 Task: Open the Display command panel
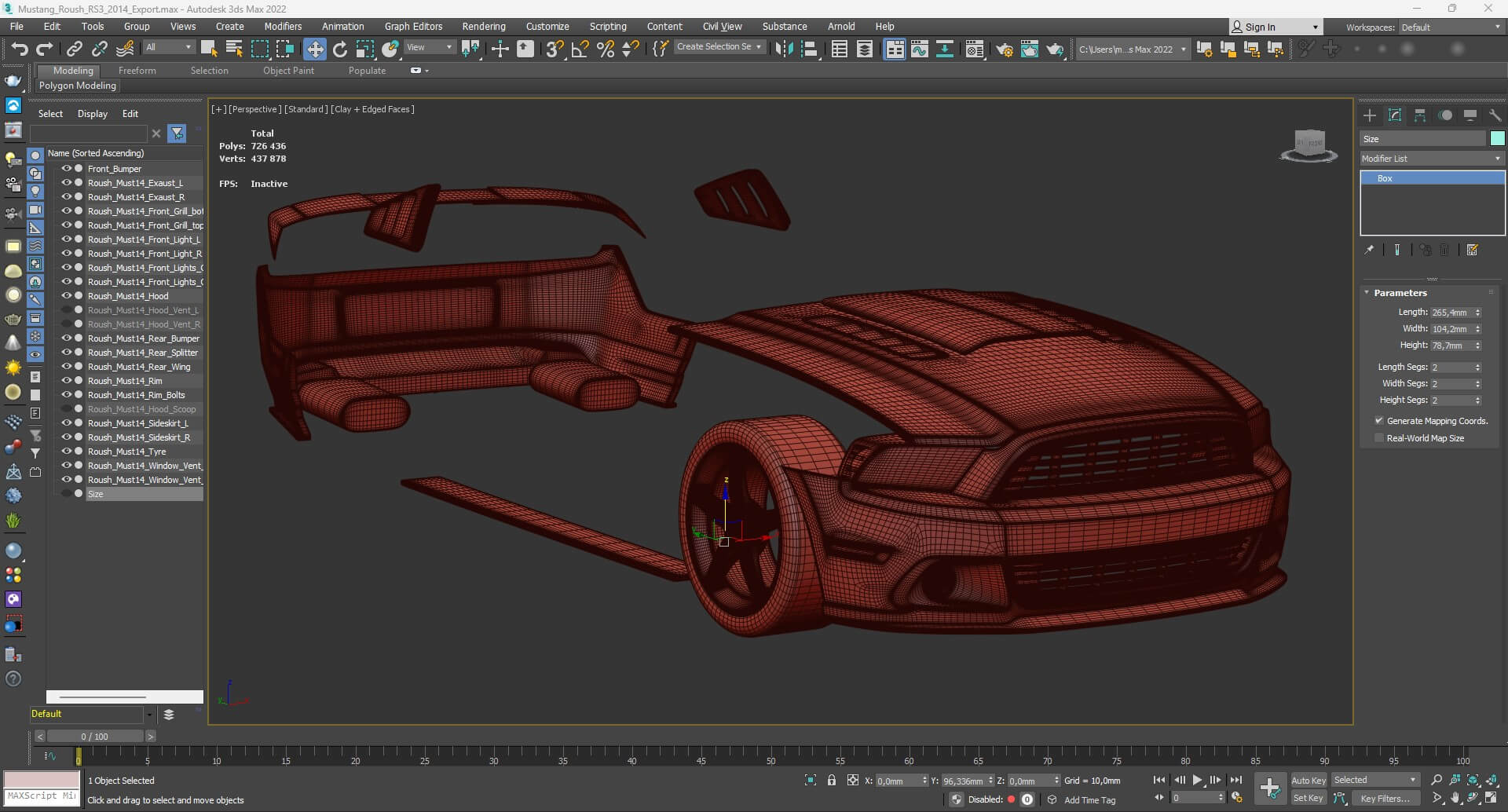(1470, 115)
